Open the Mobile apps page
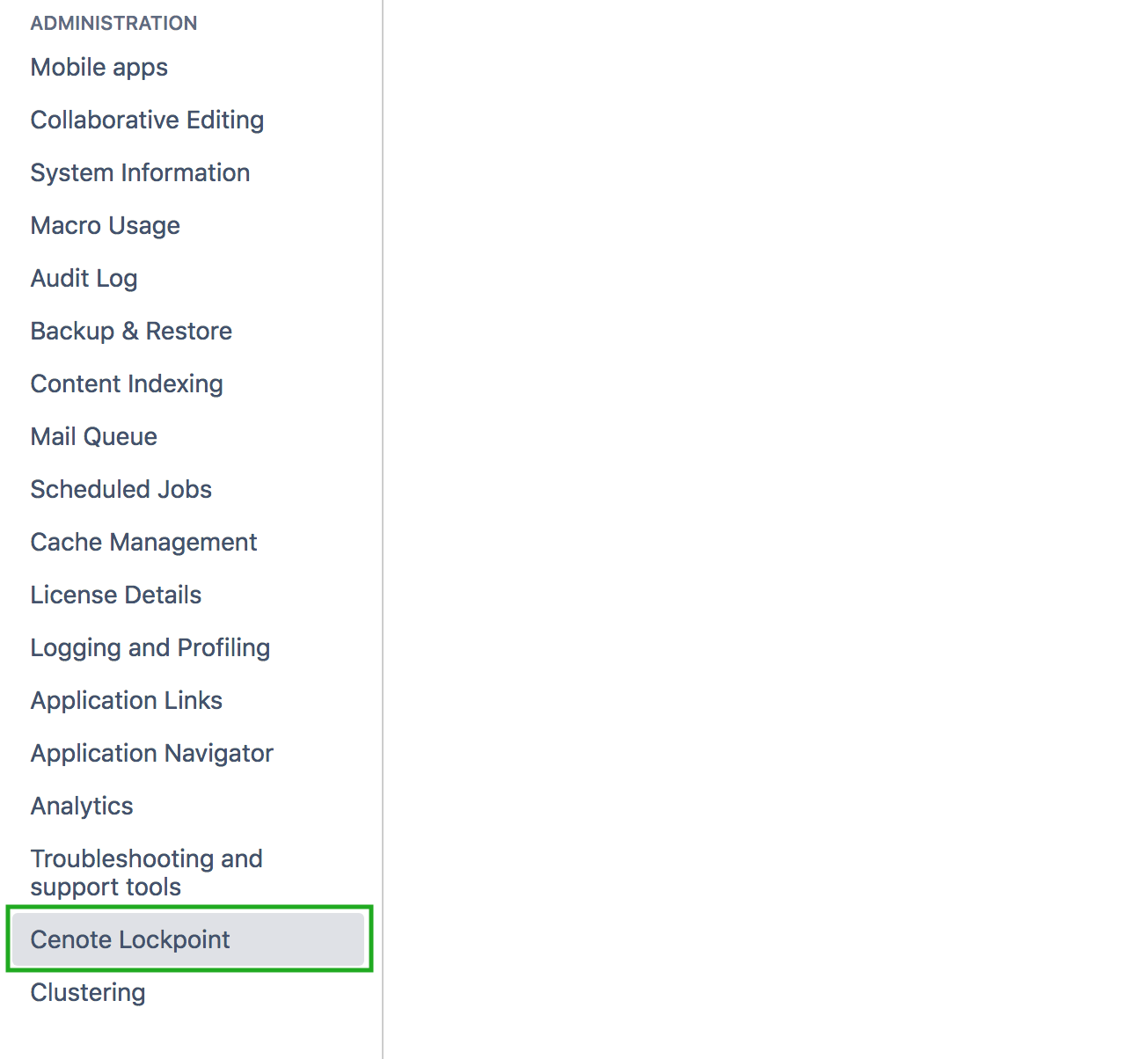This screenshot has height=1059, width=1148. (99, 68)
